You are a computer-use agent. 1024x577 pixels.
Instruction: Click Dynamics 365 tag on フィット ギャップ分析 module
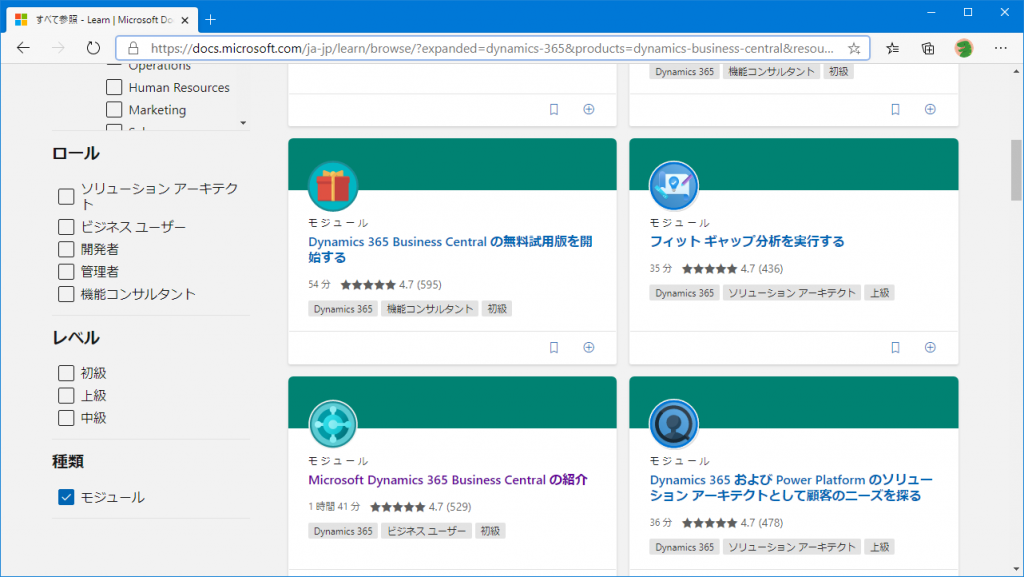pyautogui.click(x=684, y=293)
